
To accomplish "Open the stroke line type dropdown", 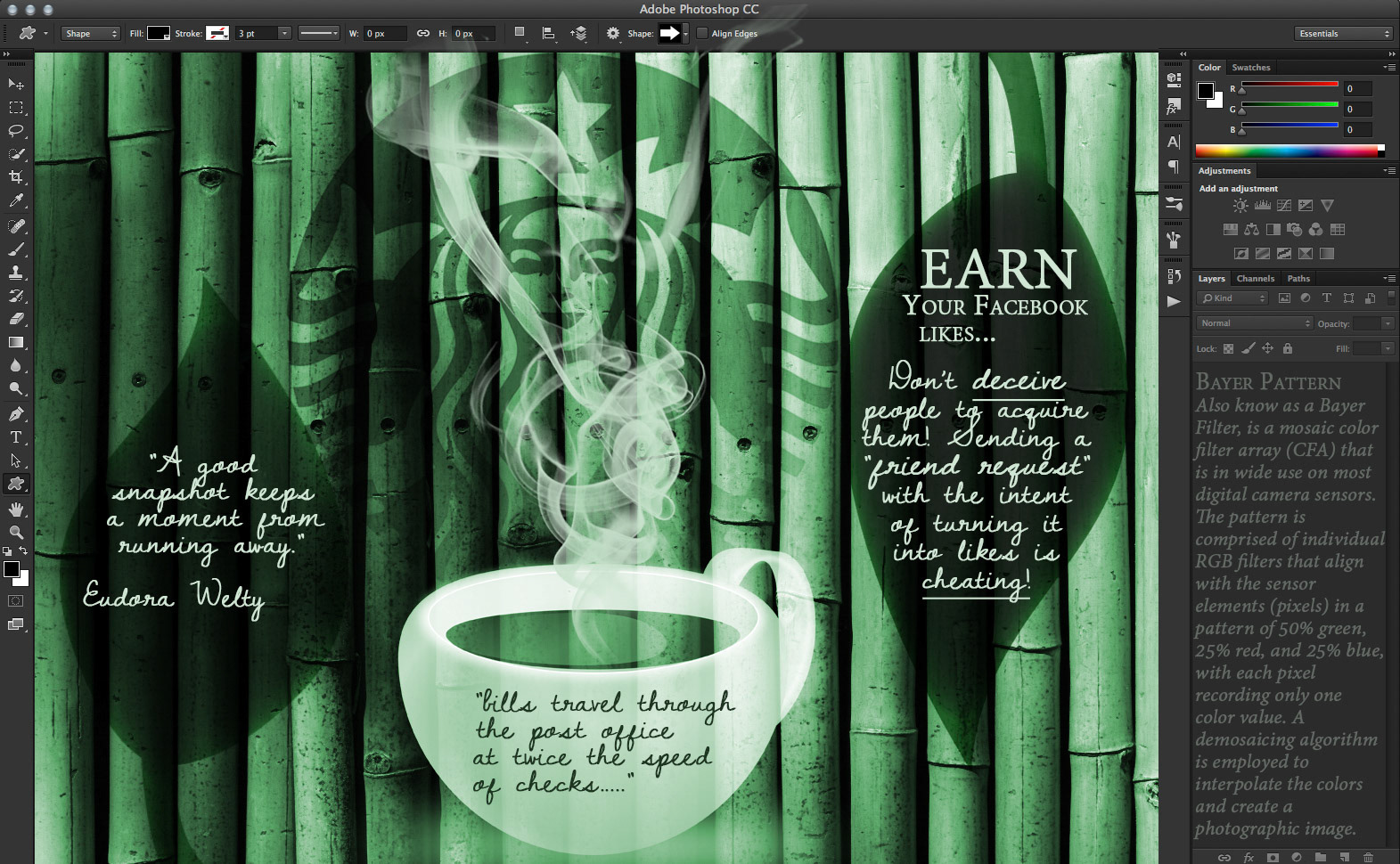I will (x=318, y=34).
